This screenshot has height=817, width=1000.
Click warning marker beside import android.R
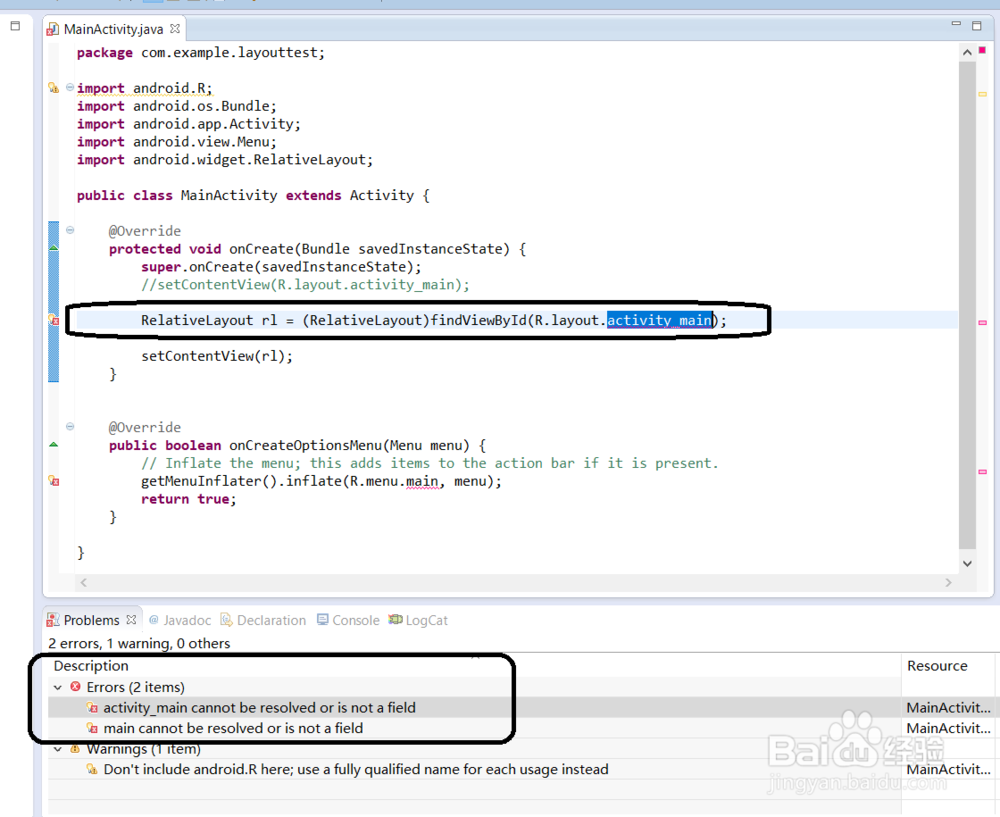[x=54, y=87]
